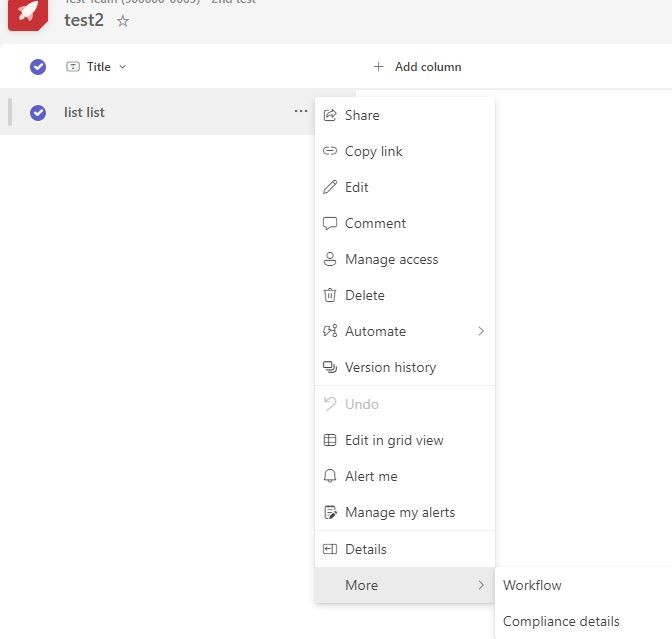Click the Undo arrow icon
The width and height of the screenshot is (672, 639).
(330, 404)
